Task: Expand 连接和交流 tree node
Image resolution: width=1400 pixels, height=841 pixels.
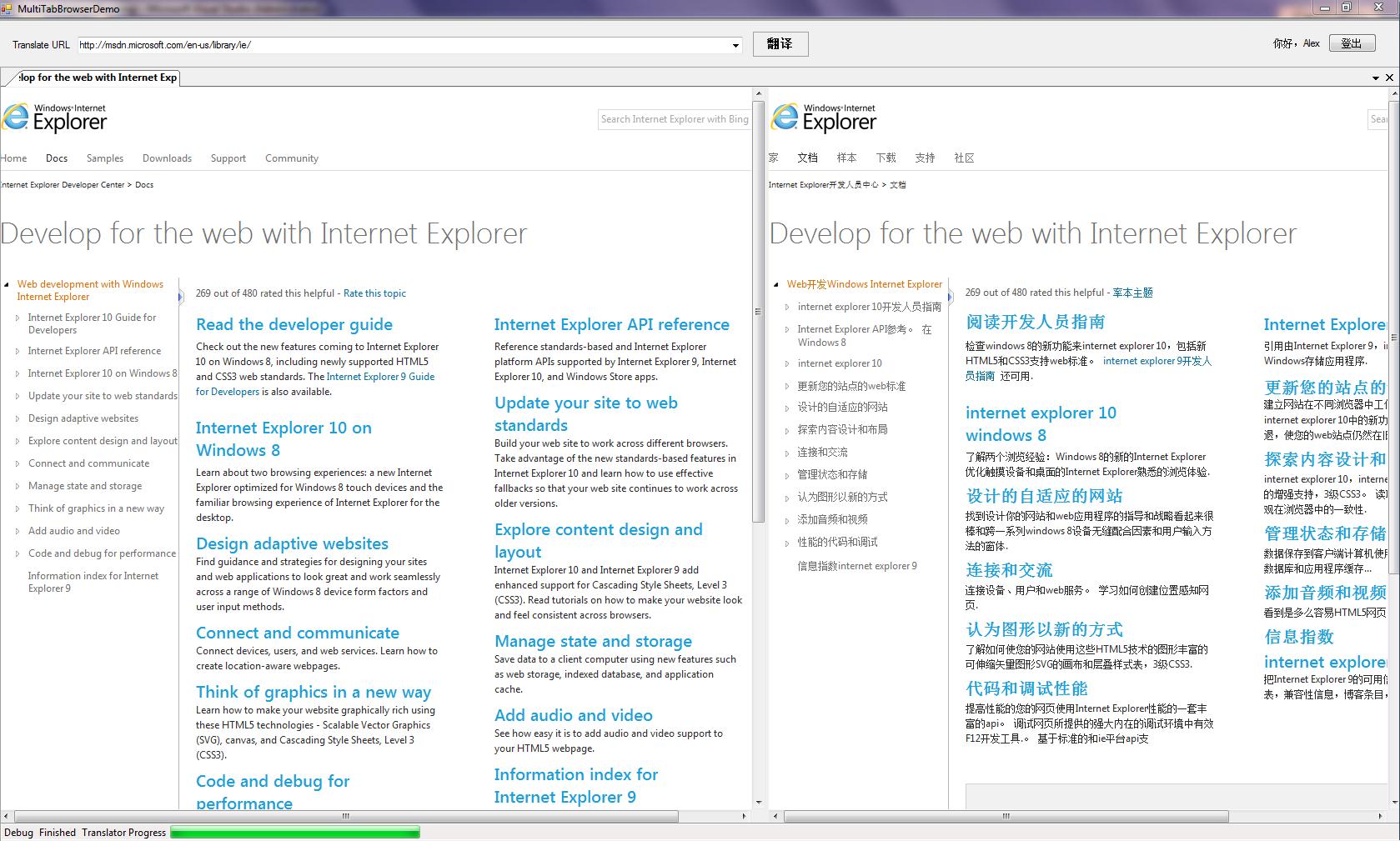Action: [787, 452]
